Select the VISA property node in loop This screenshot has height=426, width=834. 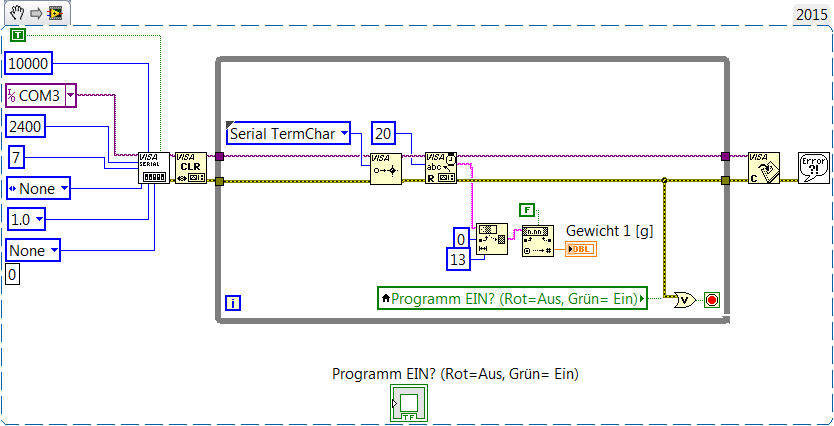click(386, 169)
